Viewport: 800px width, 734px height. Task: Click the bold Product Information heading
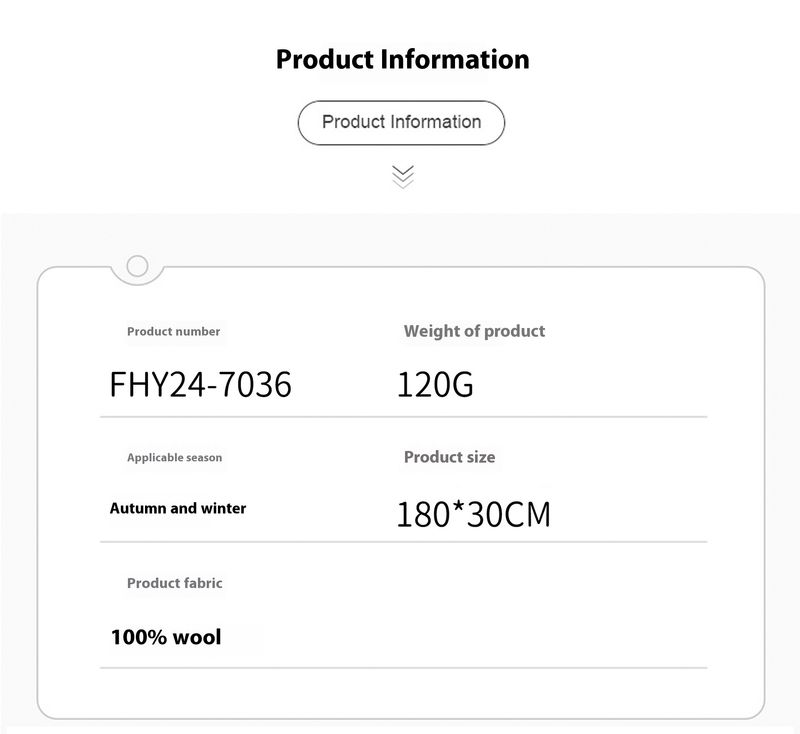click(x=402, y=59)
